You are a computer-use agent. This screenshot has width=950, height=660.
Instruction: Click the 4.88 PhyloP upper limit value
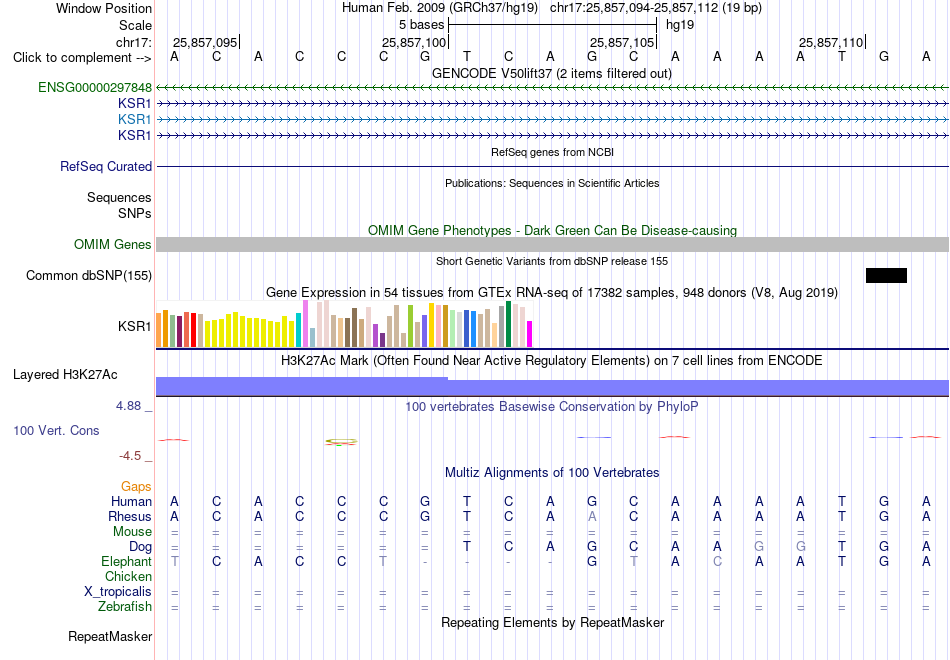pos(128,406)
